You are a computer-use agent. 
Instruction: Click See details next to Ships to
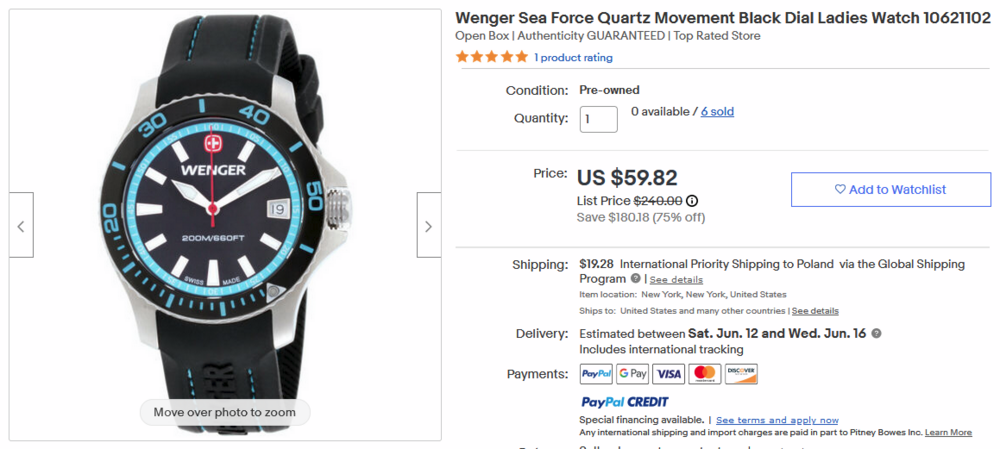coord(815,311)
